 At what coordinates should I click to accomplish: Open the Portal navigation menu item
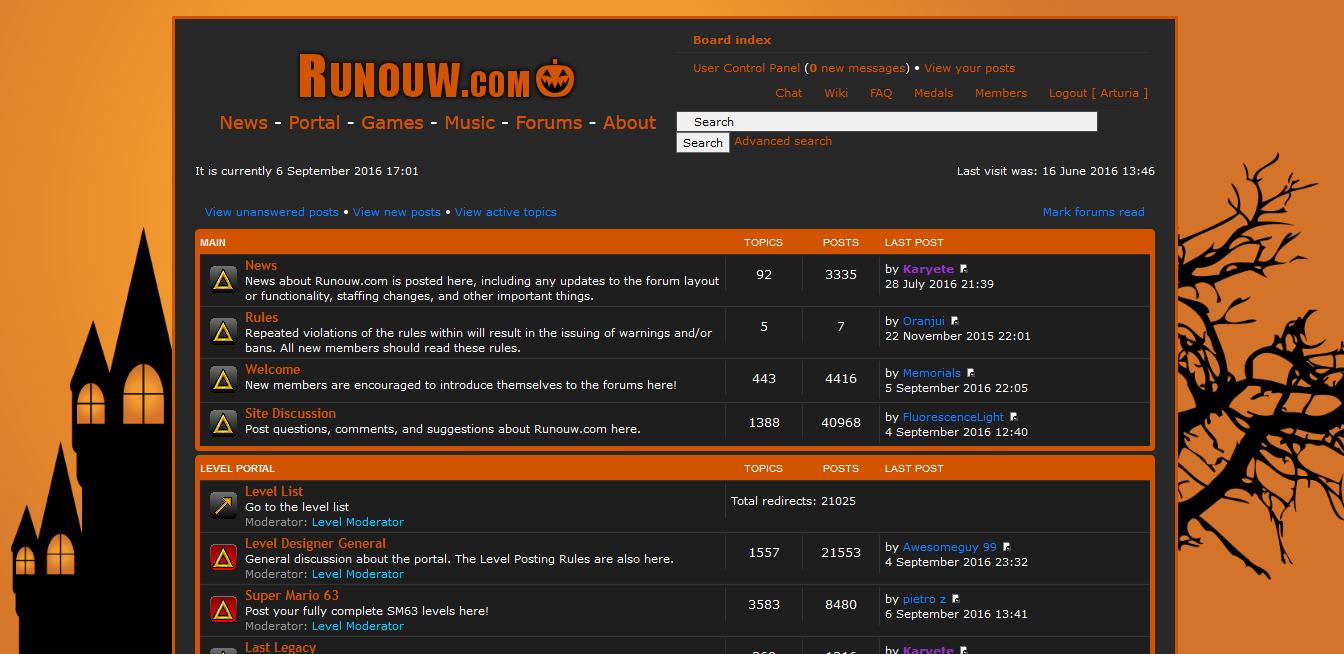pos(314,123)
